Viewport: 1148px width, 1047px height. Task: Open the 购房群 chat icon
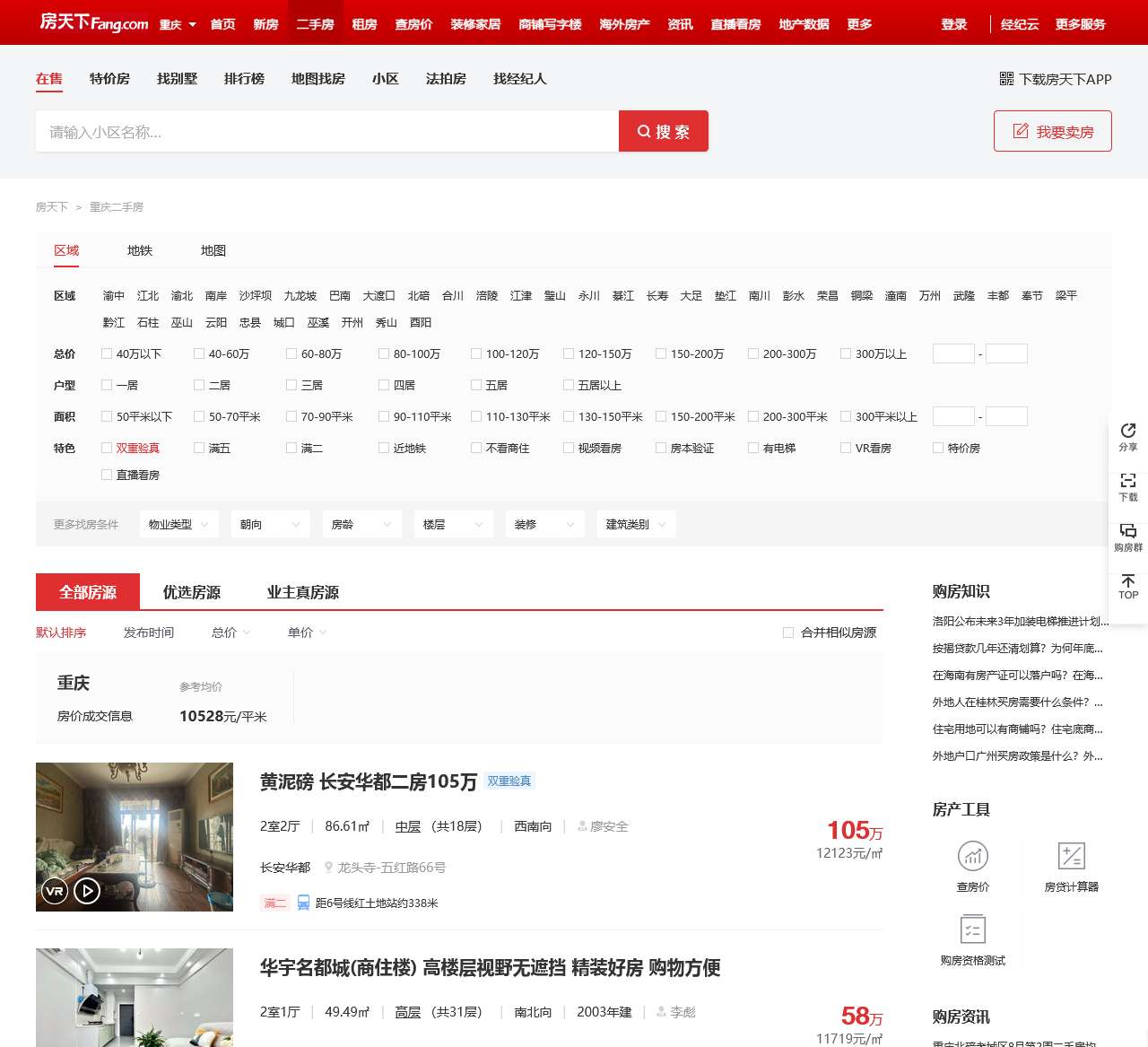(1127, 537)
